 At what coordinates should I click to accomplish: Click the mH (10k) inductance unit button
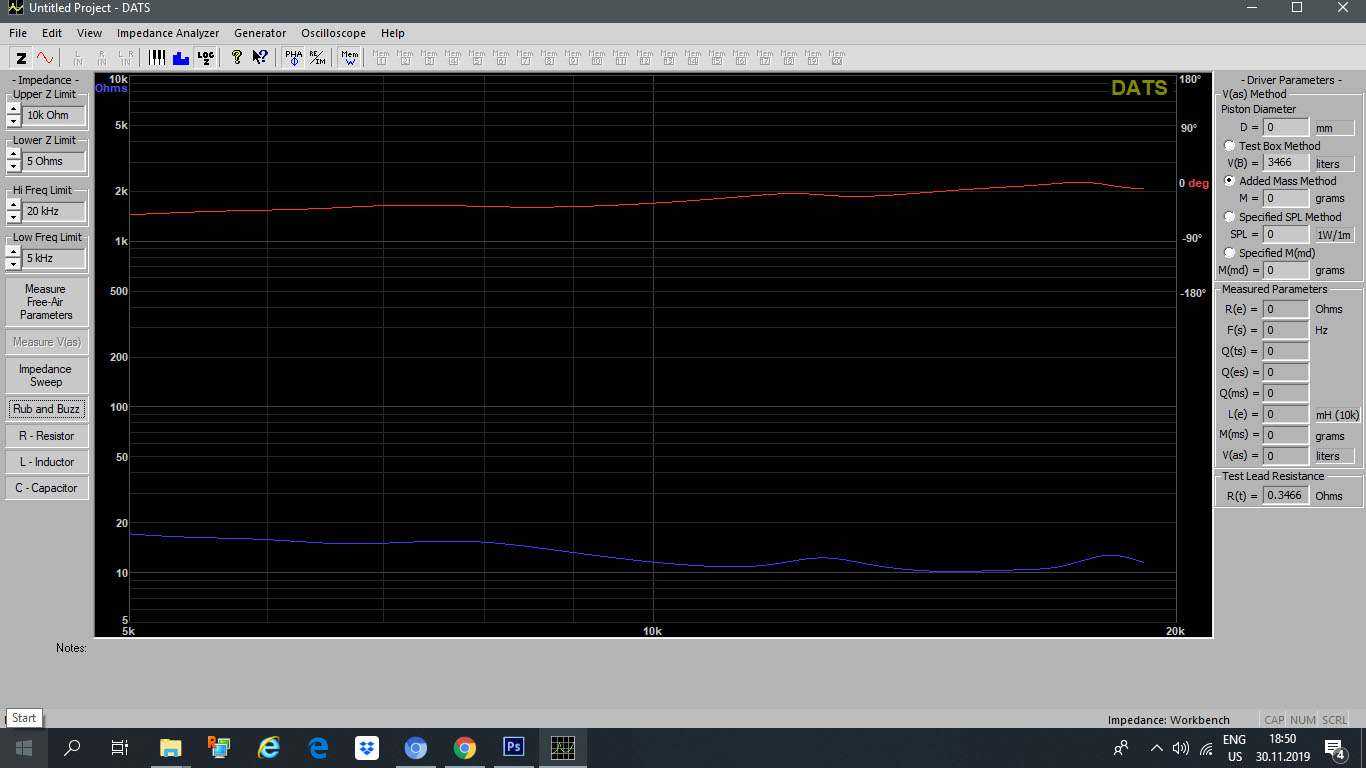(1337, 415)
